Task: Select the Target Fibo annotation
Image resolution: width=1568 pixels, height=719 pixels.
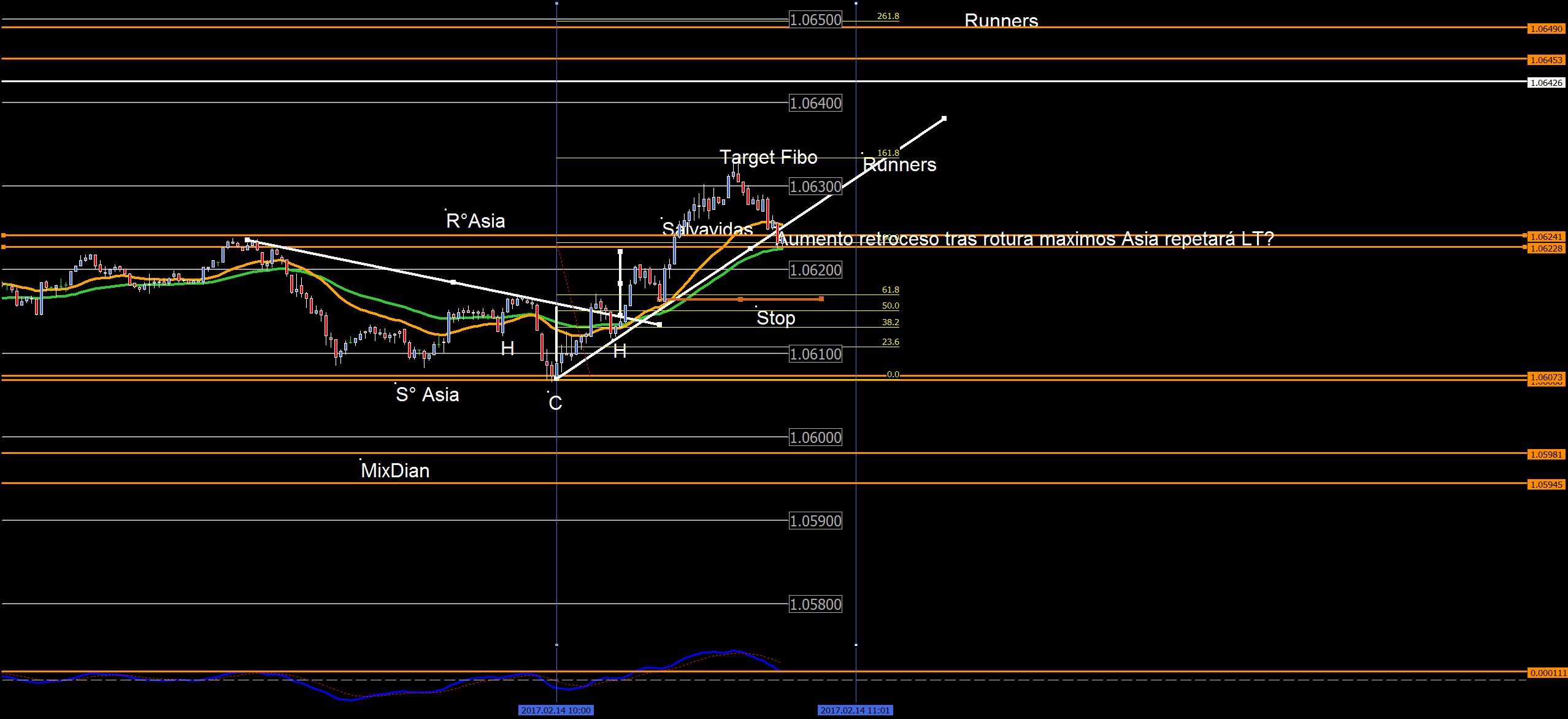Action: point(768,157)
